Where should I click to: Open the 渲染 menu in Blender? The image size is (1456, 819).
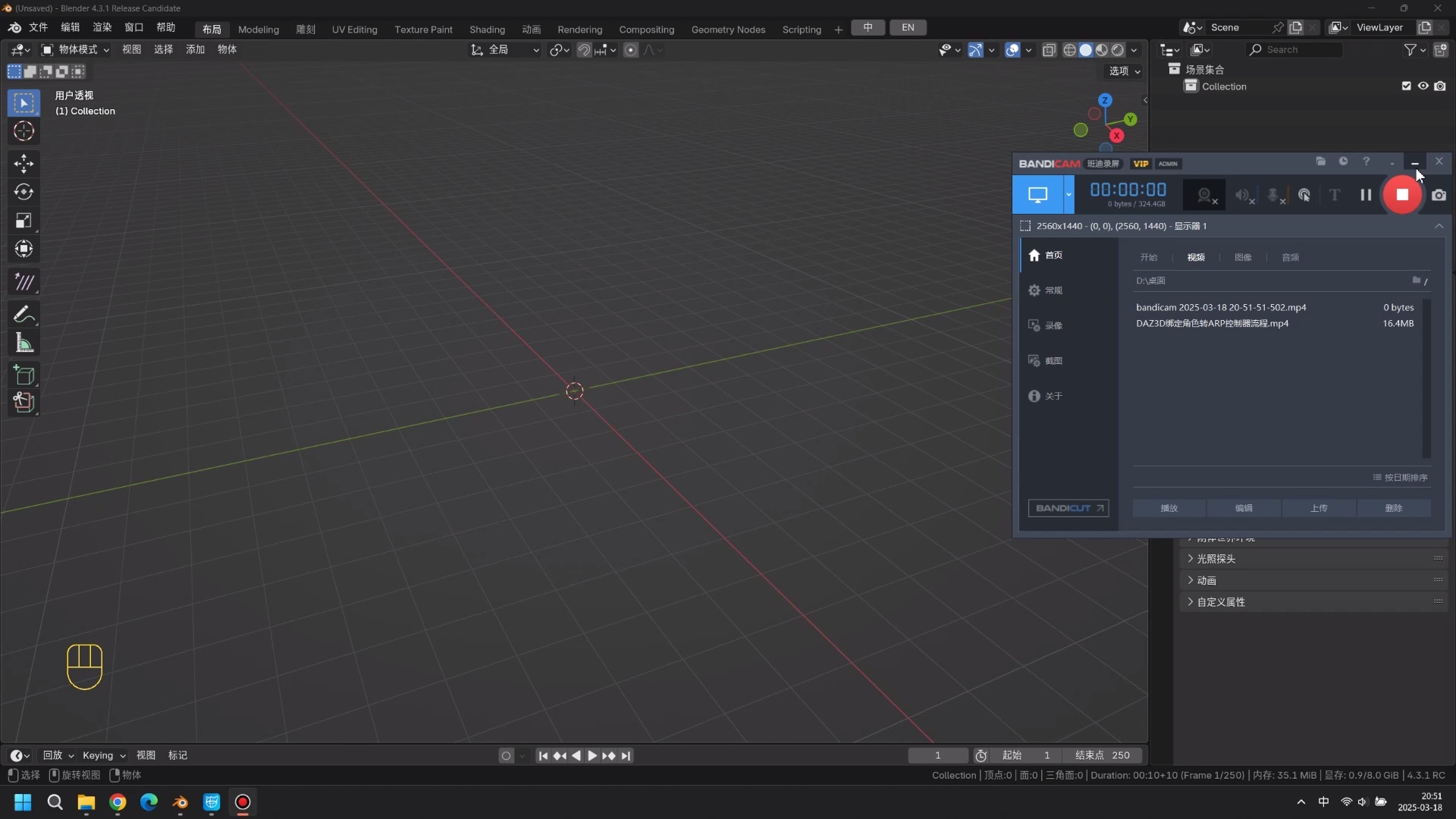pyautogui.click(x=101, y=27)
